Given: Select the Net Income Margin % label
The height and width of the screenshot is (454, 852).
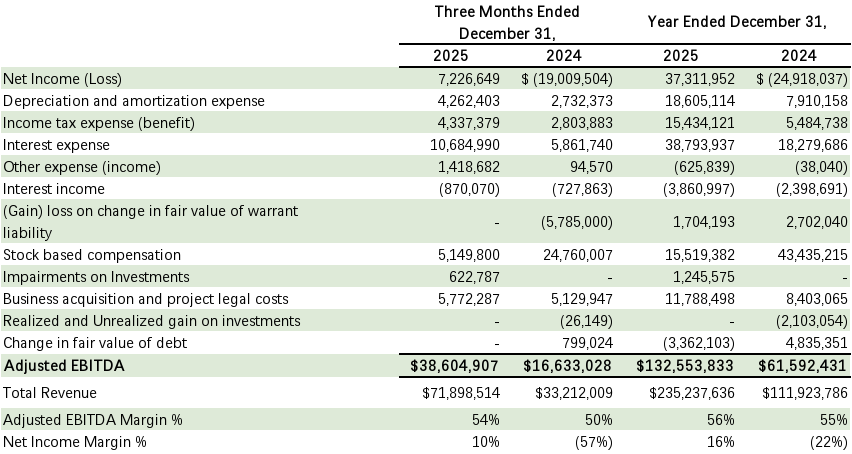Looking at the screenshot, I should (x=74, y=443).
